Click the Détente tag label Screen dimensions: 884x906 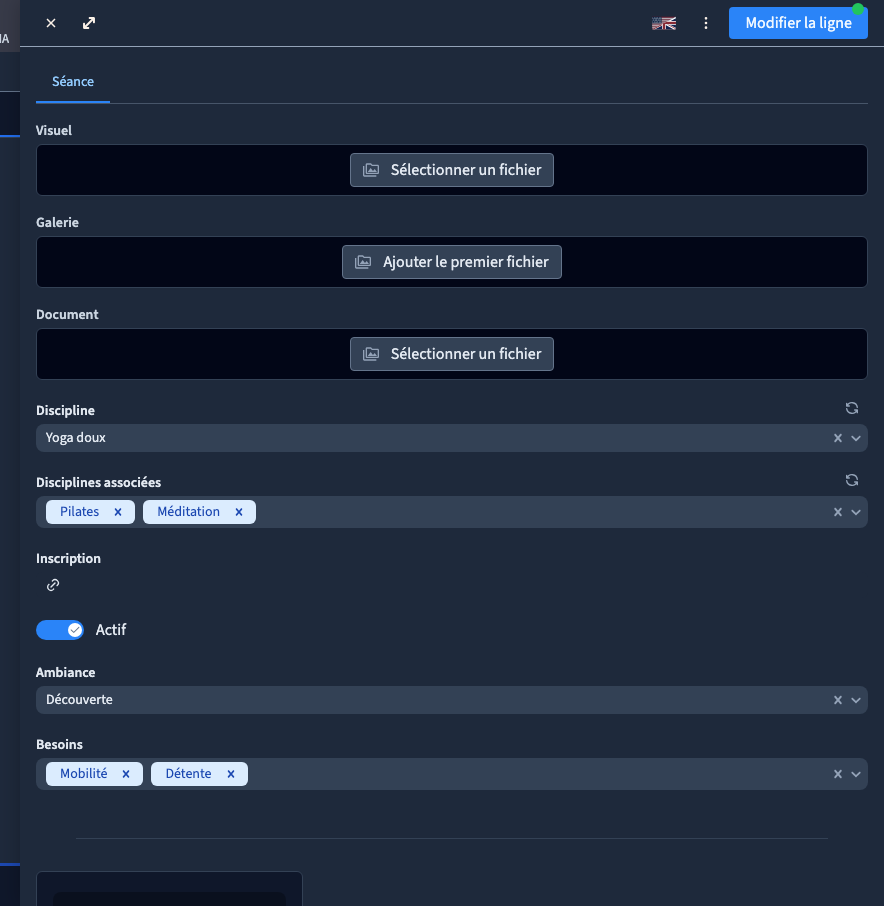pyautogui.click(x=188, y=774)
